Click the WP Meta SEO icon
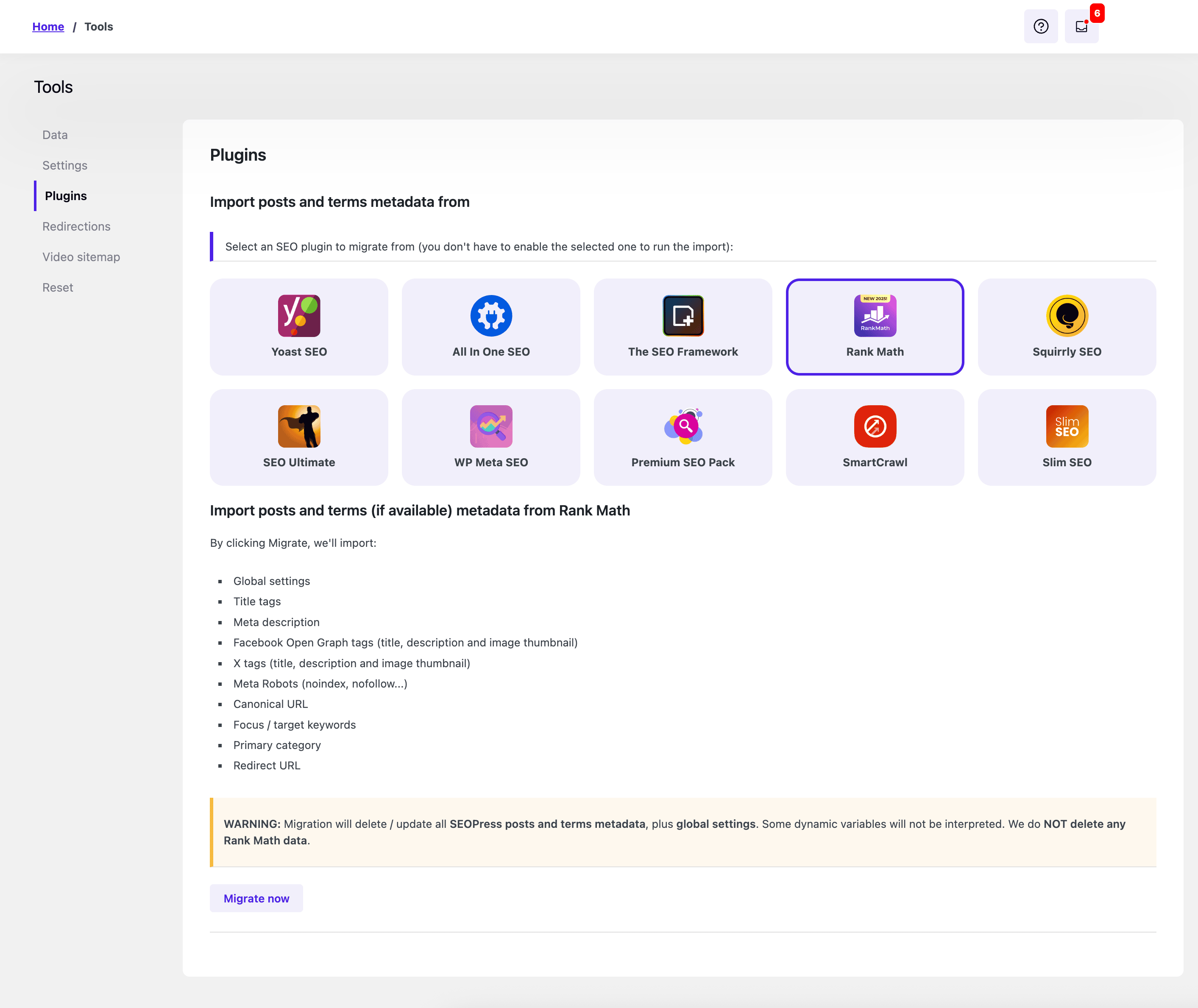This screenshot has height=1008, width=1198. click(491, 426)
